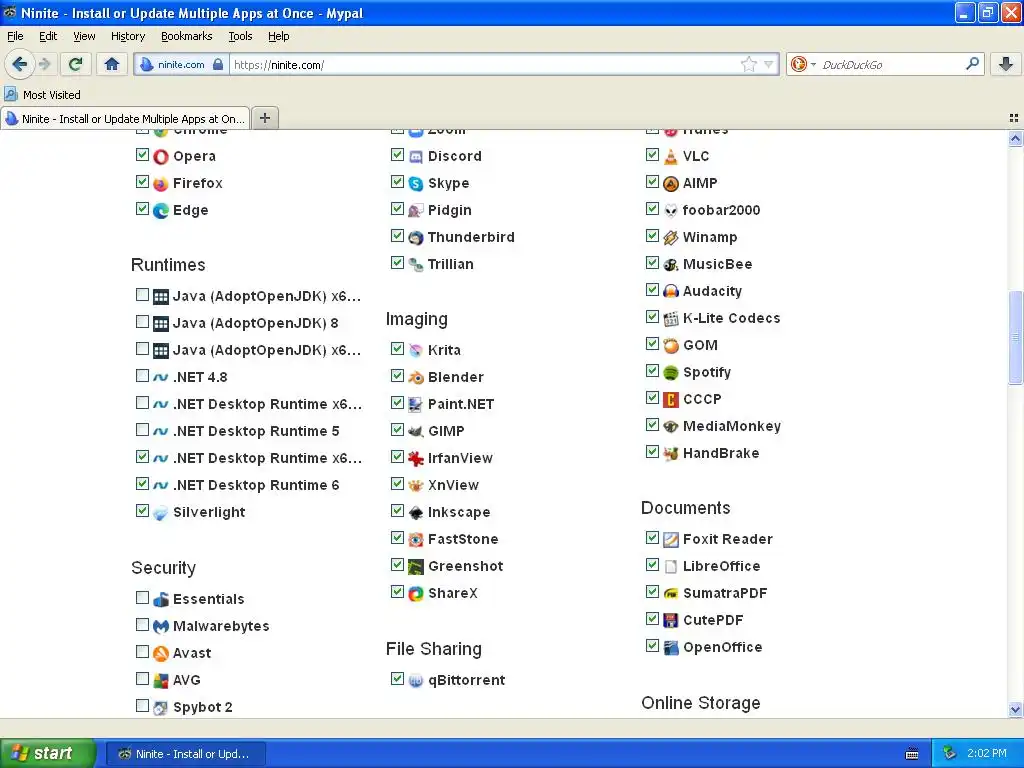
Task: Click the IrfanView red icon
Action: (416, 458)
